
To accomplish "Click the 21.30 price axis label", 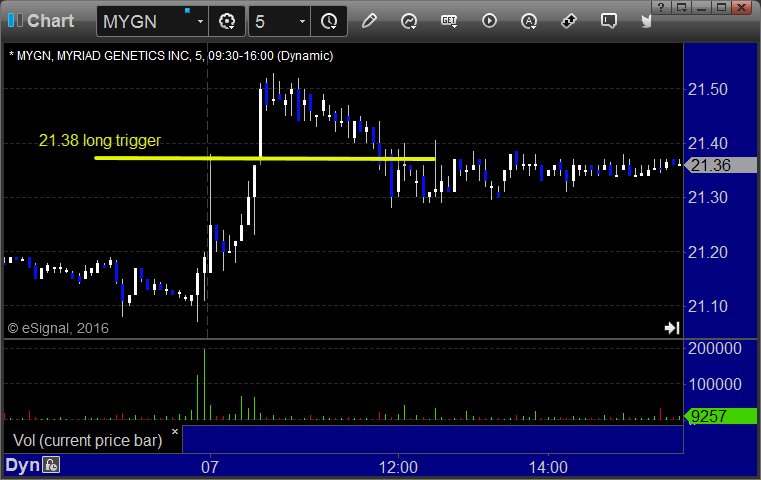I will click(708, 198).
